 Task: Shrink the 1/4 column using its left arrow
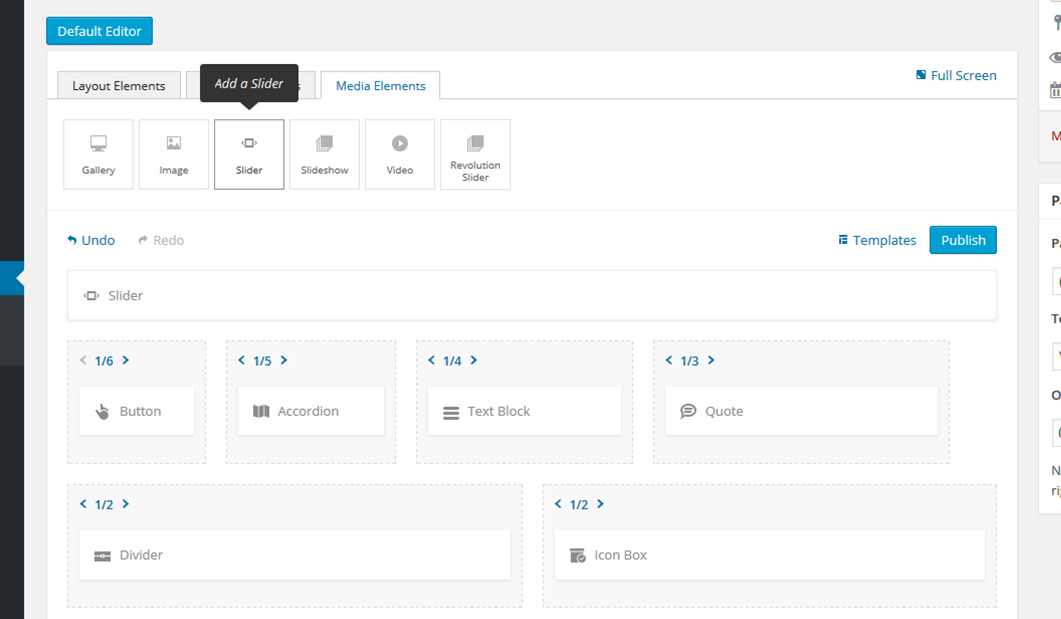tap(432, 360)
